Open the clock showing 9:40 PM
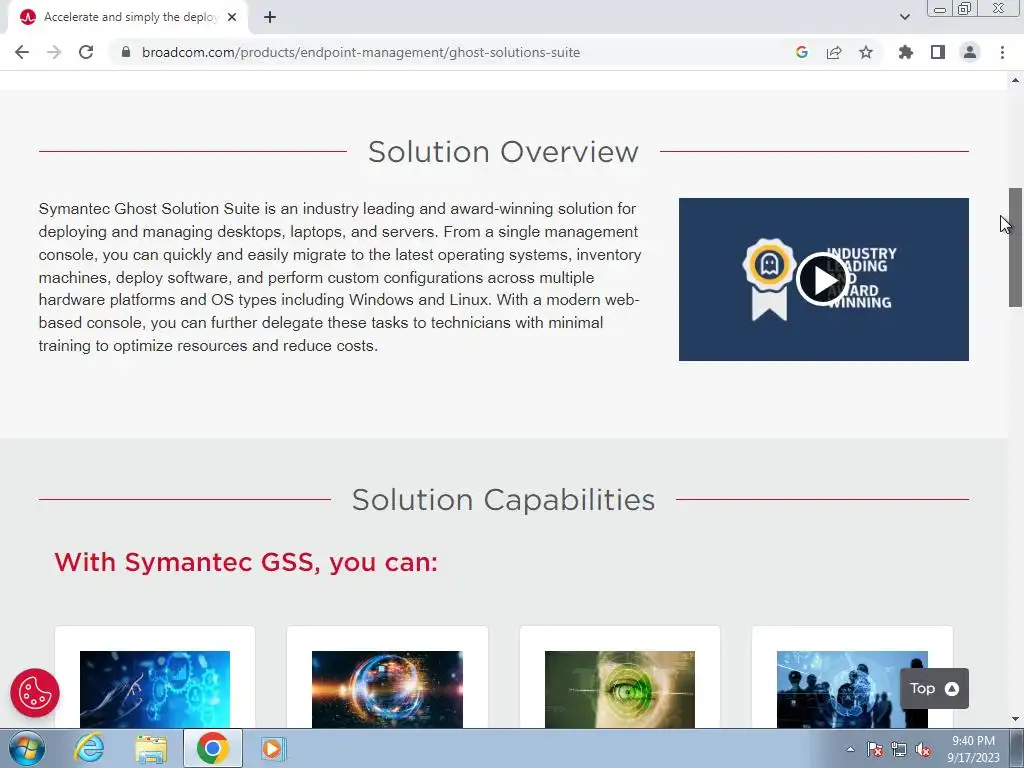Screen dimensions: 1024x768 tap(973, 749)
